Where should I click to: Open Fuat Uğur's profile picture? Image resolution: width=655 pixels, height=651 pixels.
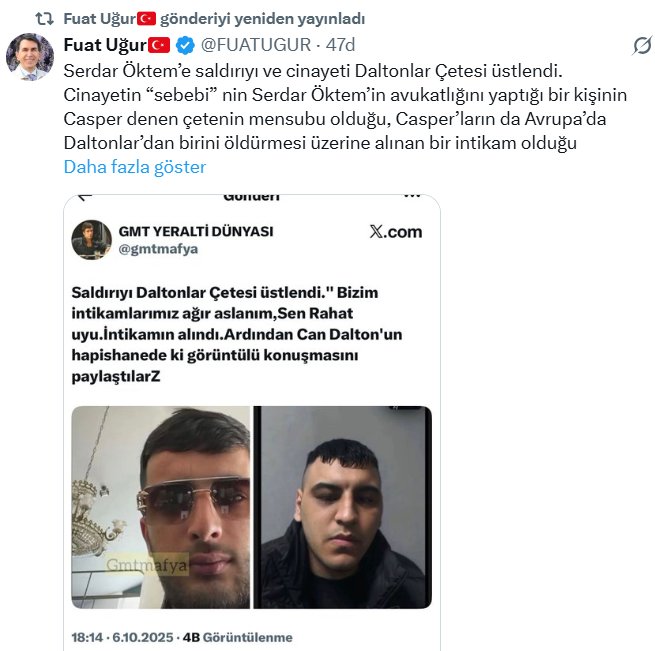point(30,57)
